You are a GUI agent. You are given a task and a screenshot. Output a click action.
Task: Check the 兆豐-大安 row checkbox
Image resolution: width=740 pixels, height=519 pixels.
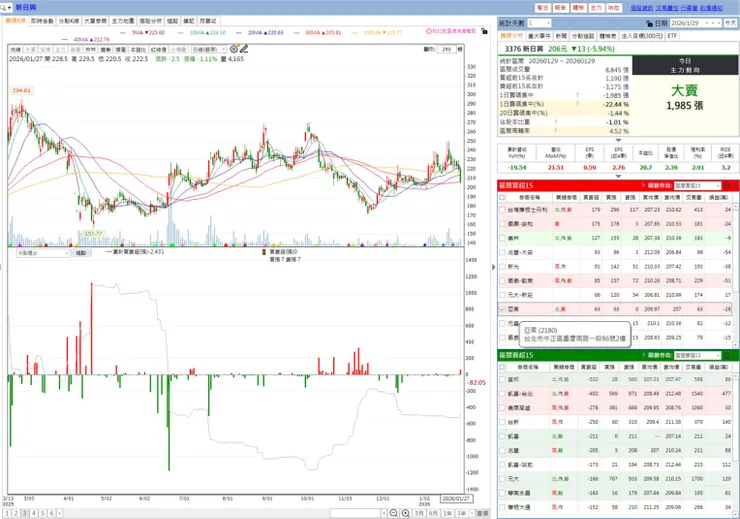pos(502,252)
